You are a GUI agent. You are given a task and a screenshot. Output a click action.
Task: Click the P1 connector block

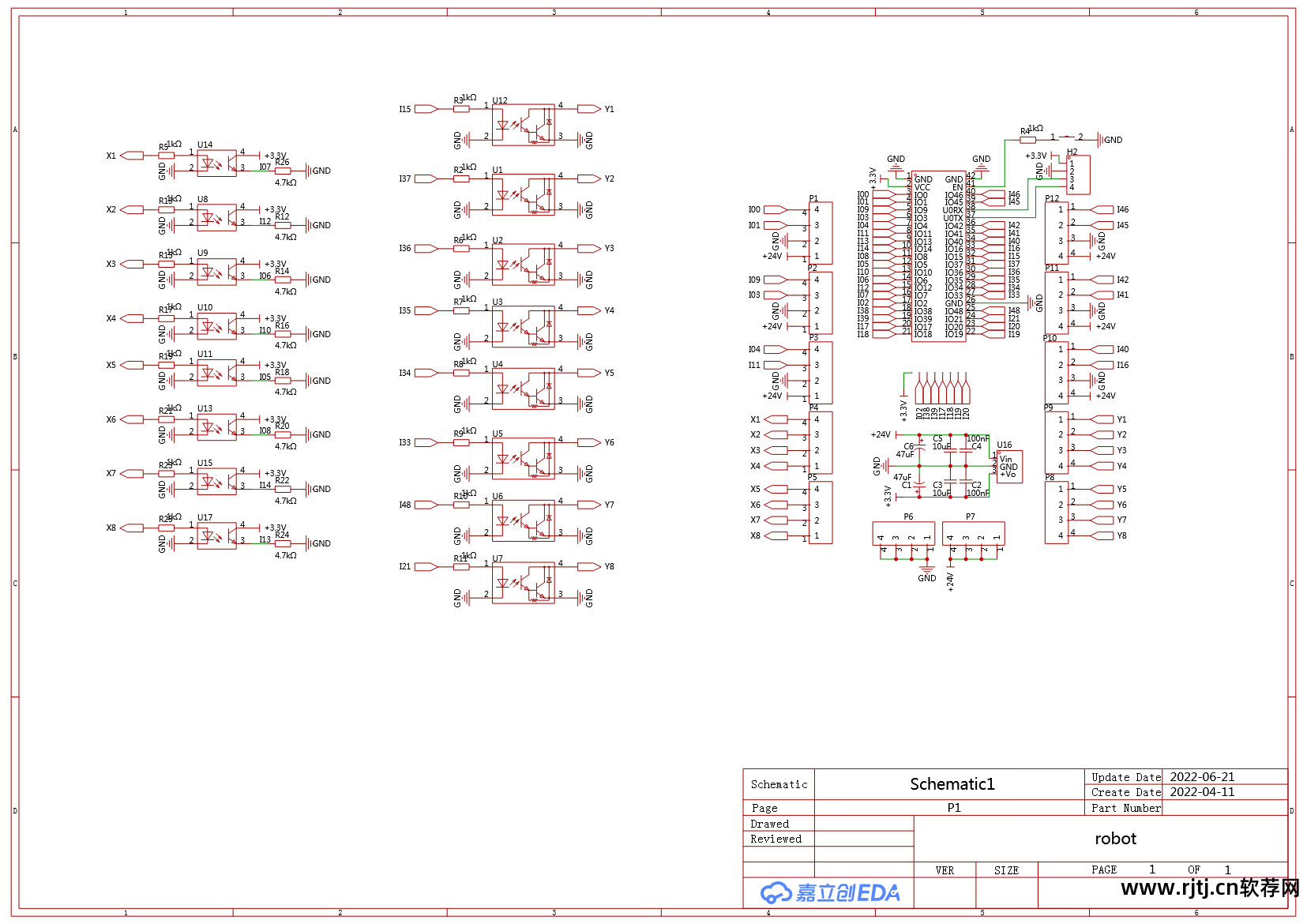[821, 233]
